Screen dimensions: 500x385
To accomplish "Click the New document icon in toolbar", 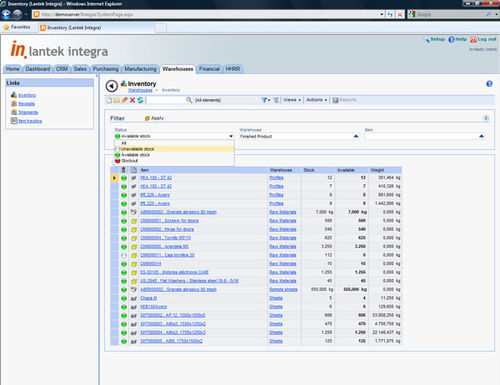I will (x=109, y=100).
